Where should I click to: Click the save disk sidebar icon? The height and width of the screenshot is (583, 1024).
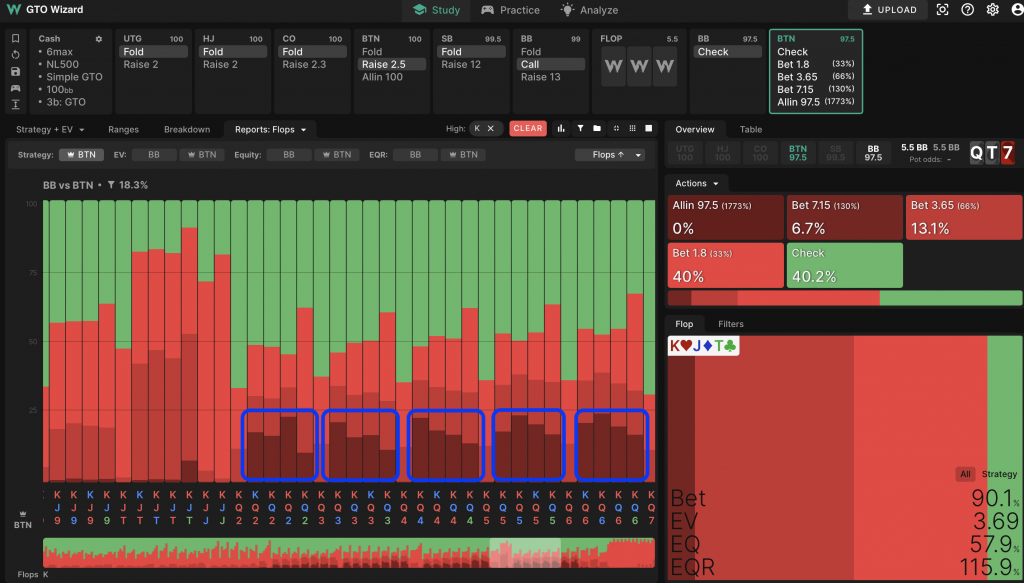point(16,72)
